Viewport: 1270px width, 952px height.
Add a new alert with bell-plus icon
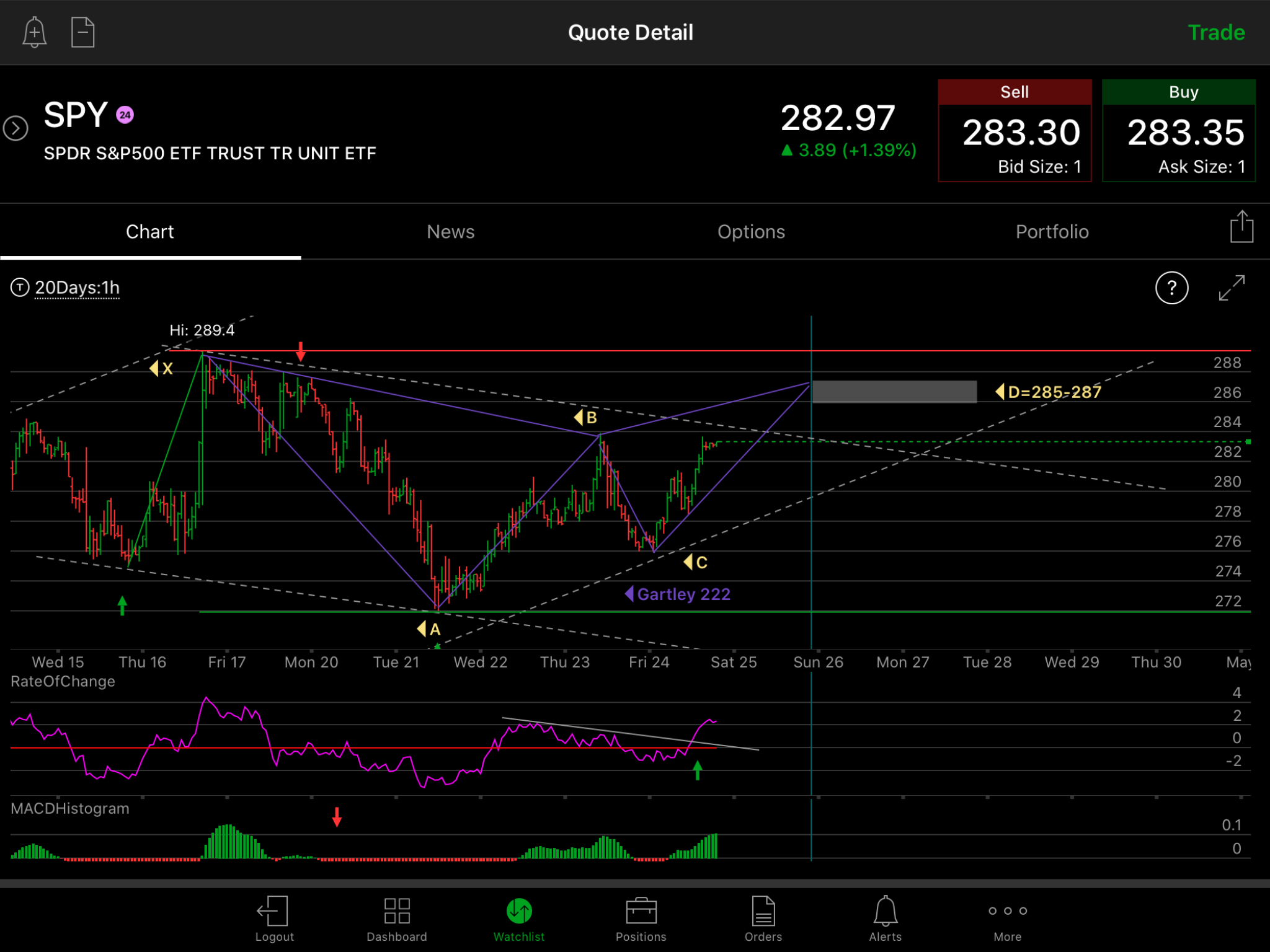tap(34, 32)
